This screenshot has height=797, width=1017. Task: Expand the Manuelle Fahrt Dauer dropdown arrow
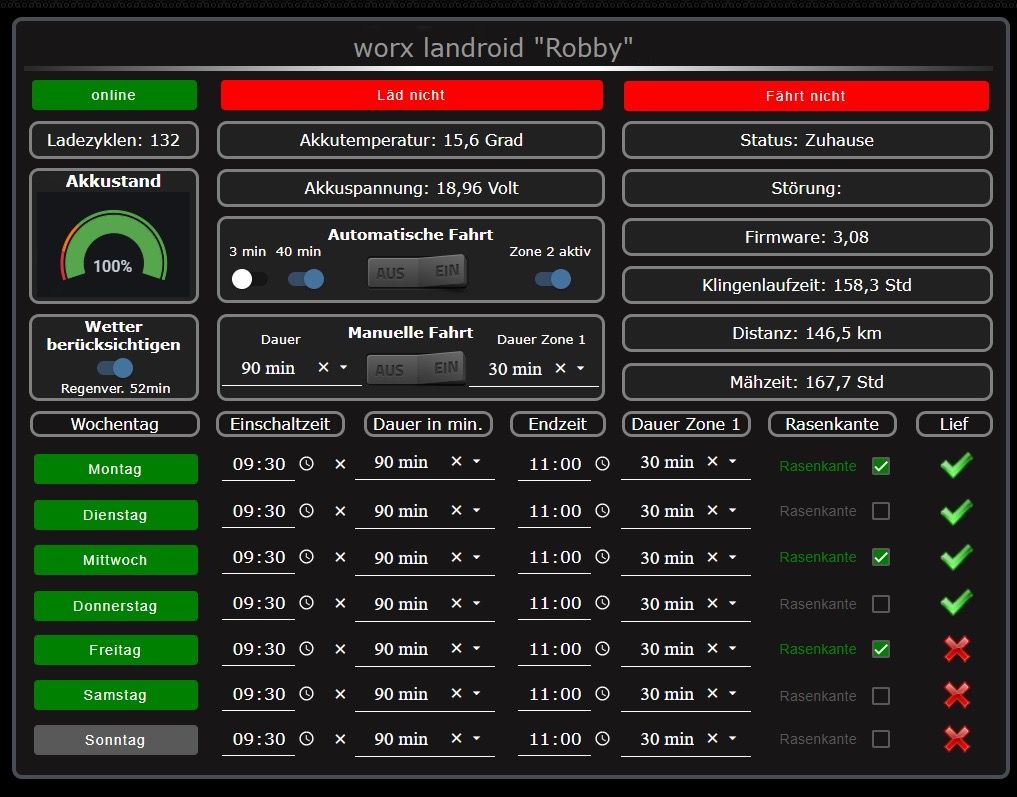pyautogui.click(x=344, y=367)
